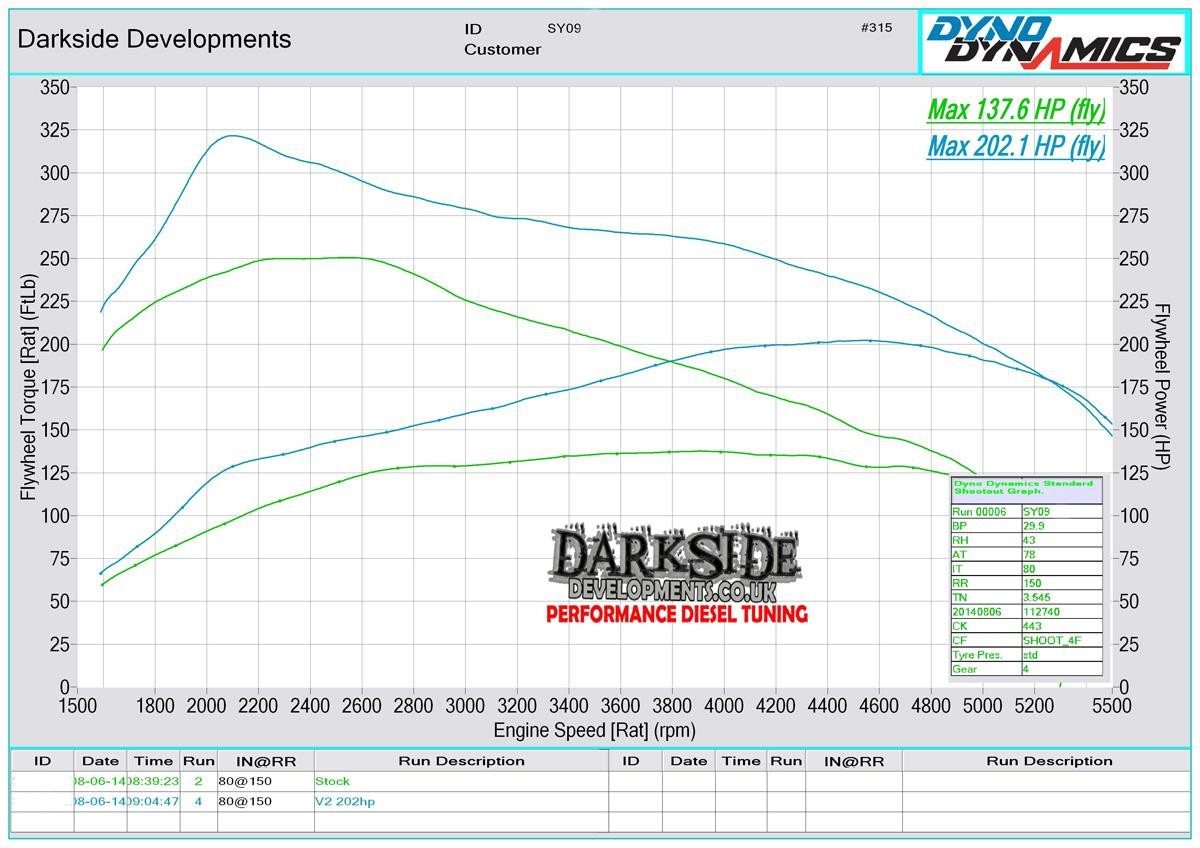
Task: Click the 1500 tick on the rpm axis
Action: [77, 705]
